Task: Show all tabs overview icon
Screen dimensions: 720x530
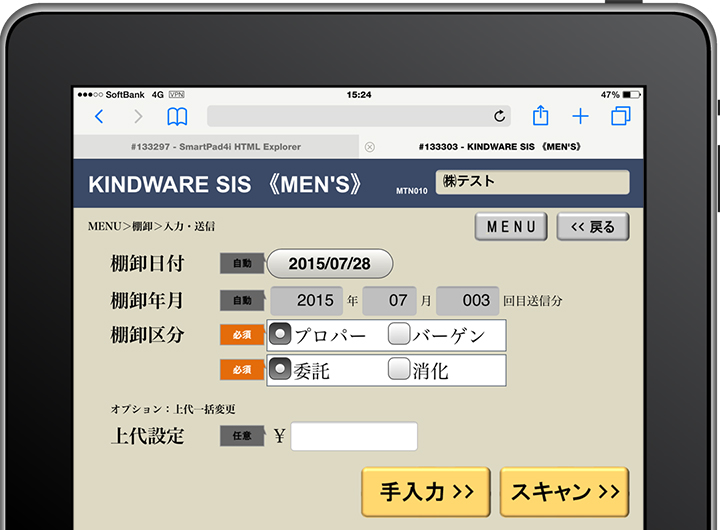Action: pyautogui.click(x=621, y=116)
